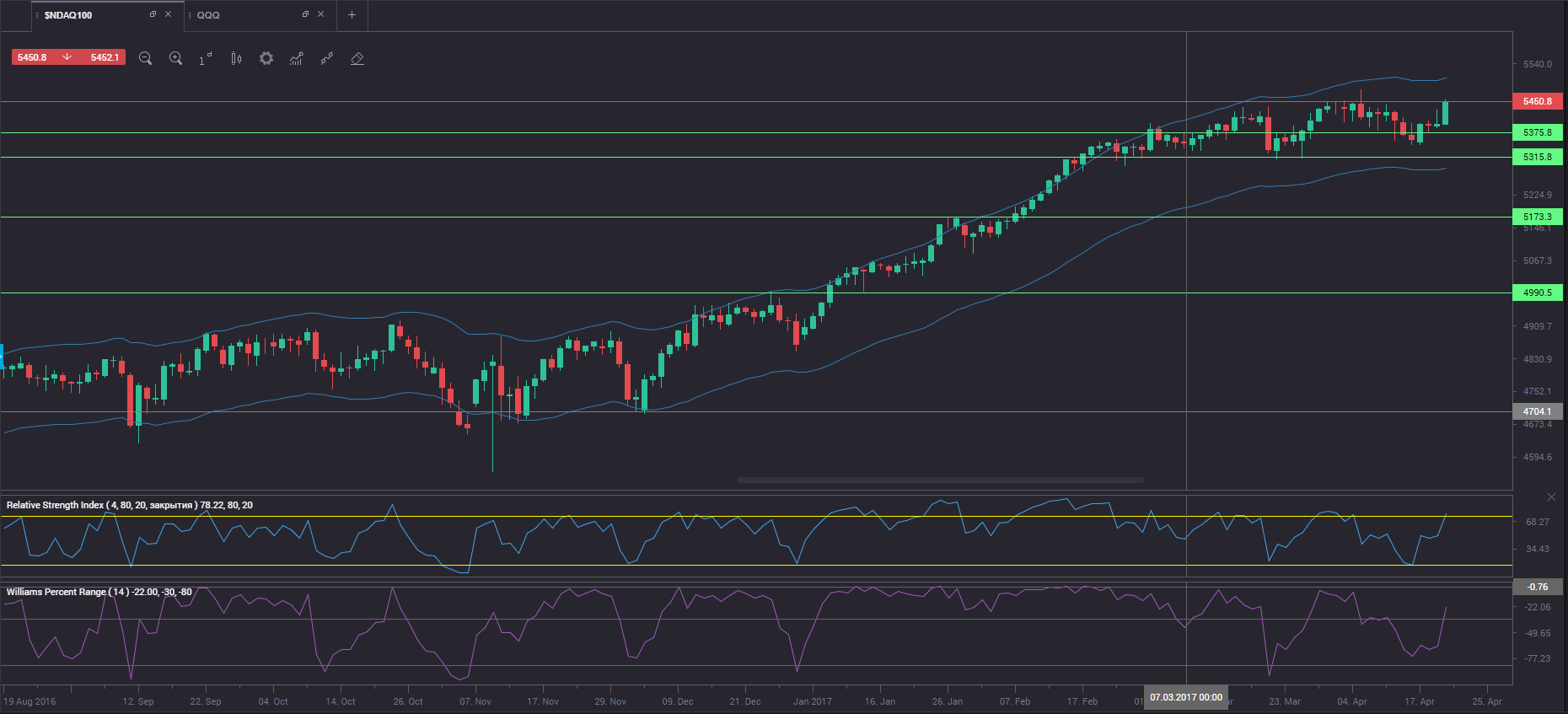
Task: Click the gray 4704.1 price level tag
Action: pyautogui.click(x=1538, y=411)
